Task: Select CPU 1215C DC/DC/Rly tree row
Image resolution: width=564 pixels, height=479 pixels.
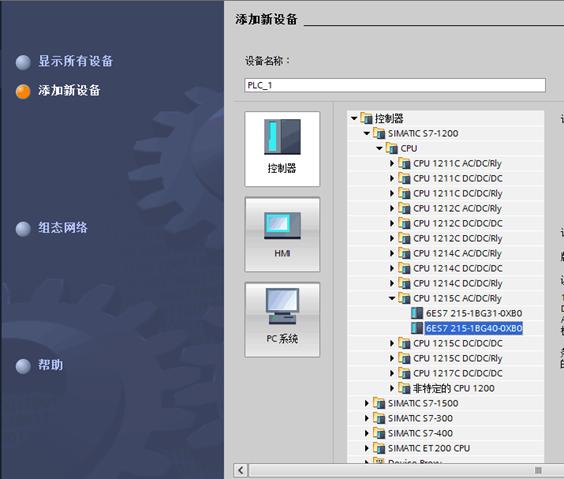Action: pos(446,358)
